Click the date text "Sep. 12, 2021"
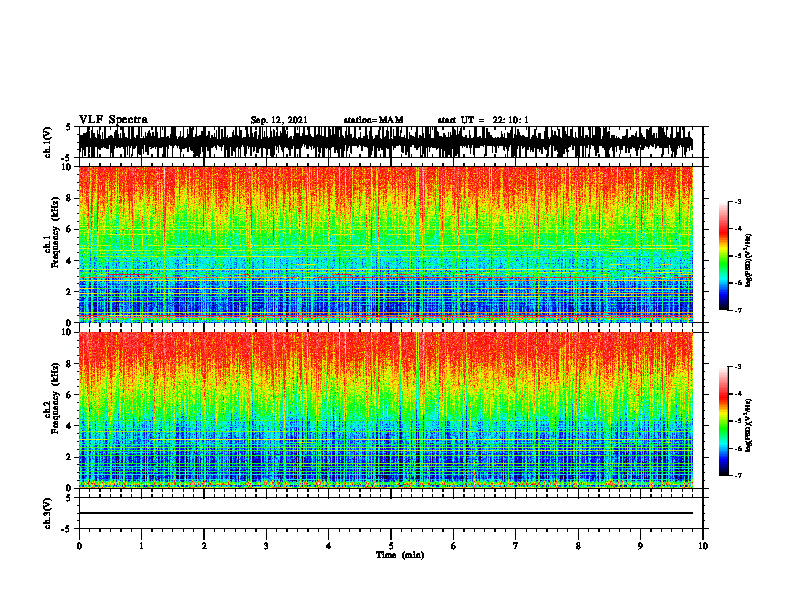Image resolution: width=792 pixels, height=612 pixels. point(279,120)
